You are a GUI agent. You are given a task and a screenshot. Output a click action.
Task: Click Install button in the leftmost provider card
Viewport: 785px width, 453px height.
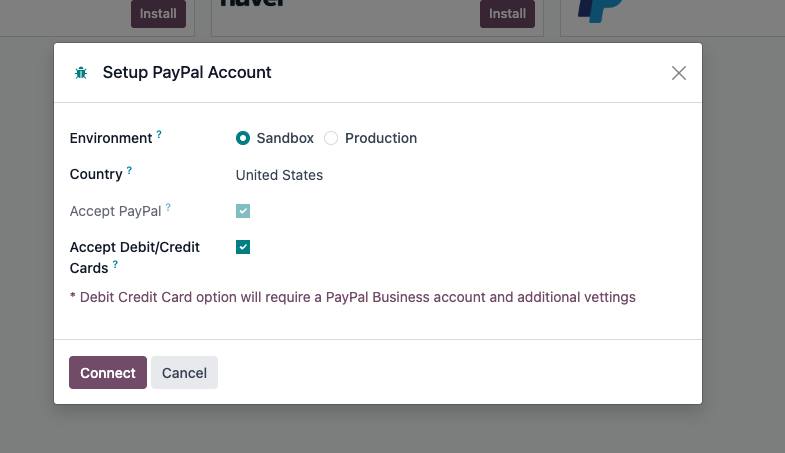pos(158,14)
